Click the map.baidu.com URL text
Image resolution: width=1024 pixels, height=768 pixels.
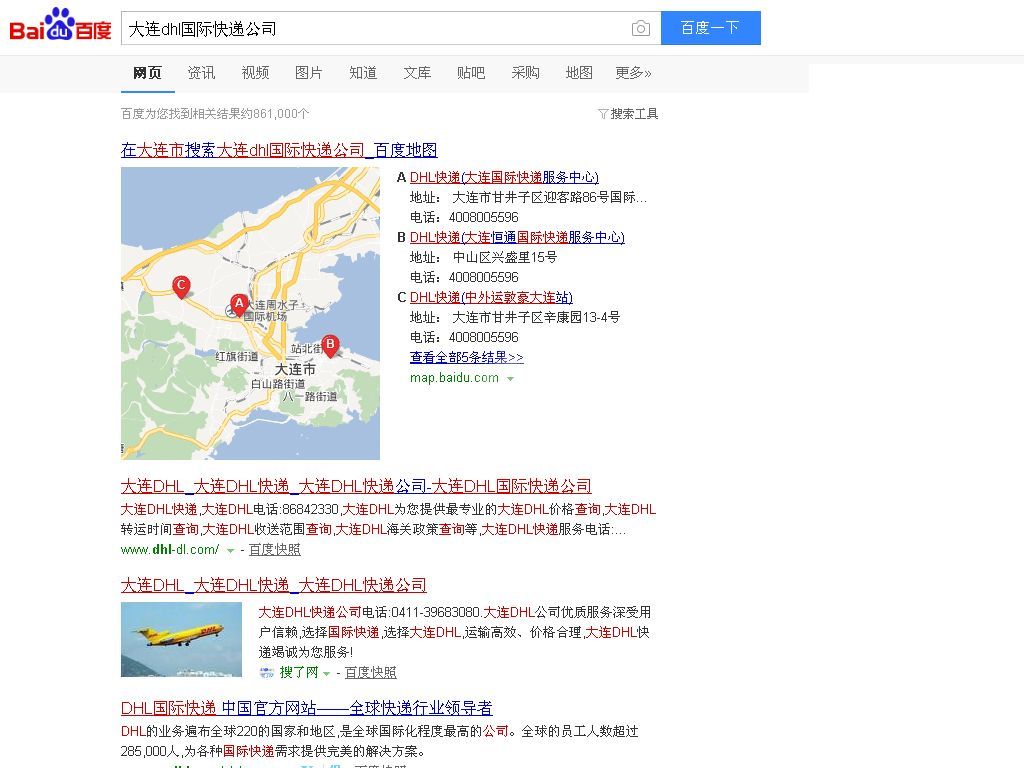(x=454, y=377)
